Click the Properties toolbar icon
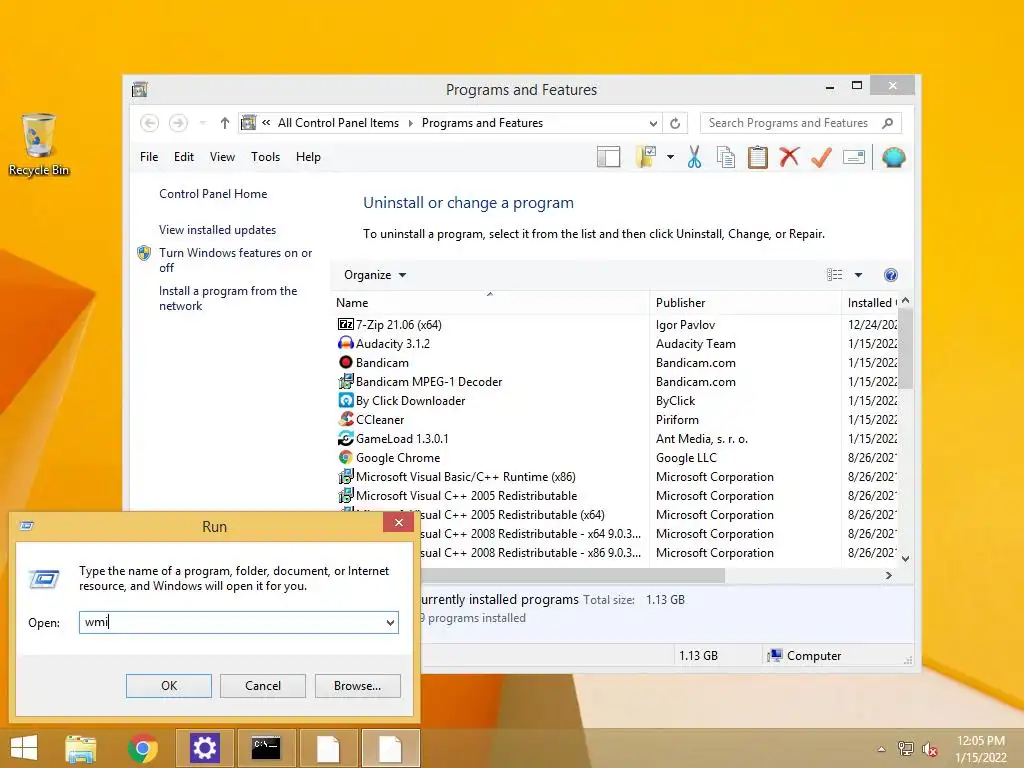 (x=854, y=157)
